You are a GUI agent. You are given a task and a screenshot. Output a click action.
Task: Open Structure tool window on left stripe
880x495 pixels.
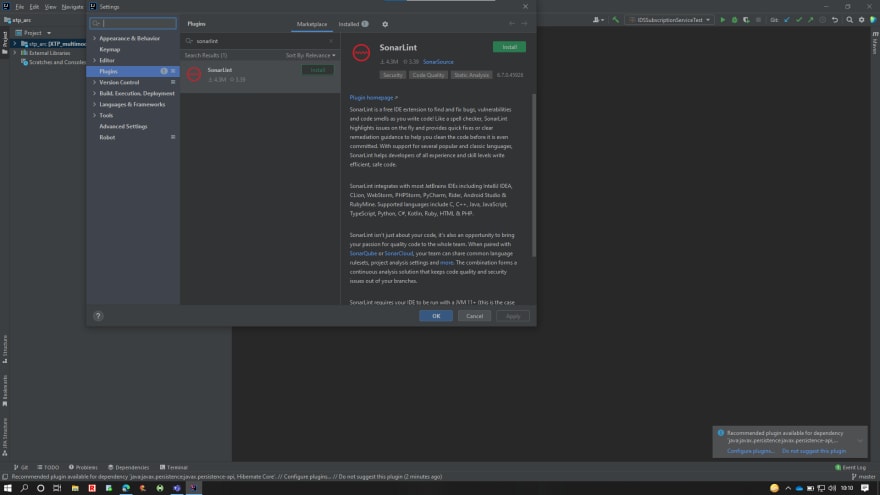tap(5, 349)
